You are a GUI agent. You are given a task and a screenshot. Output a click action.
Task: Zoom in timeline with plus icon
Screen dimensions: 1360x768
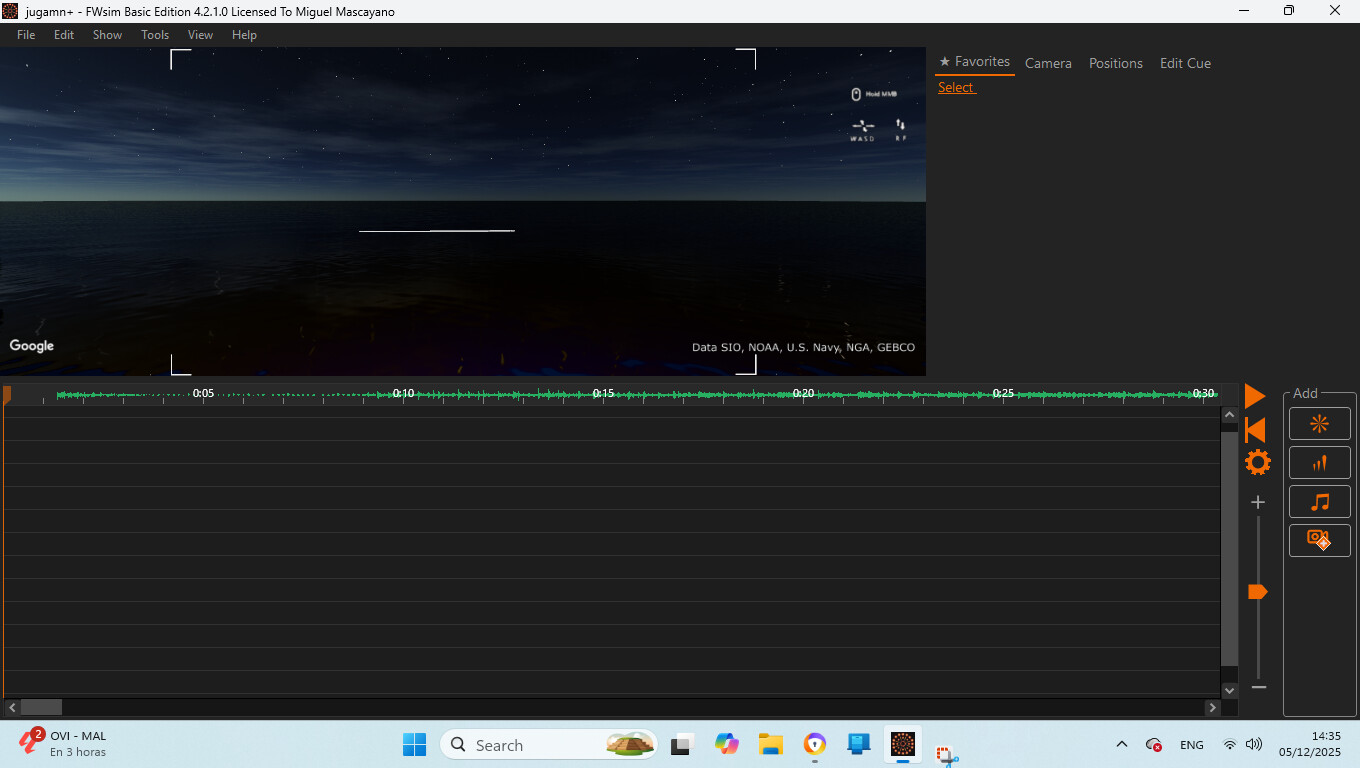tap(1258, 502)
